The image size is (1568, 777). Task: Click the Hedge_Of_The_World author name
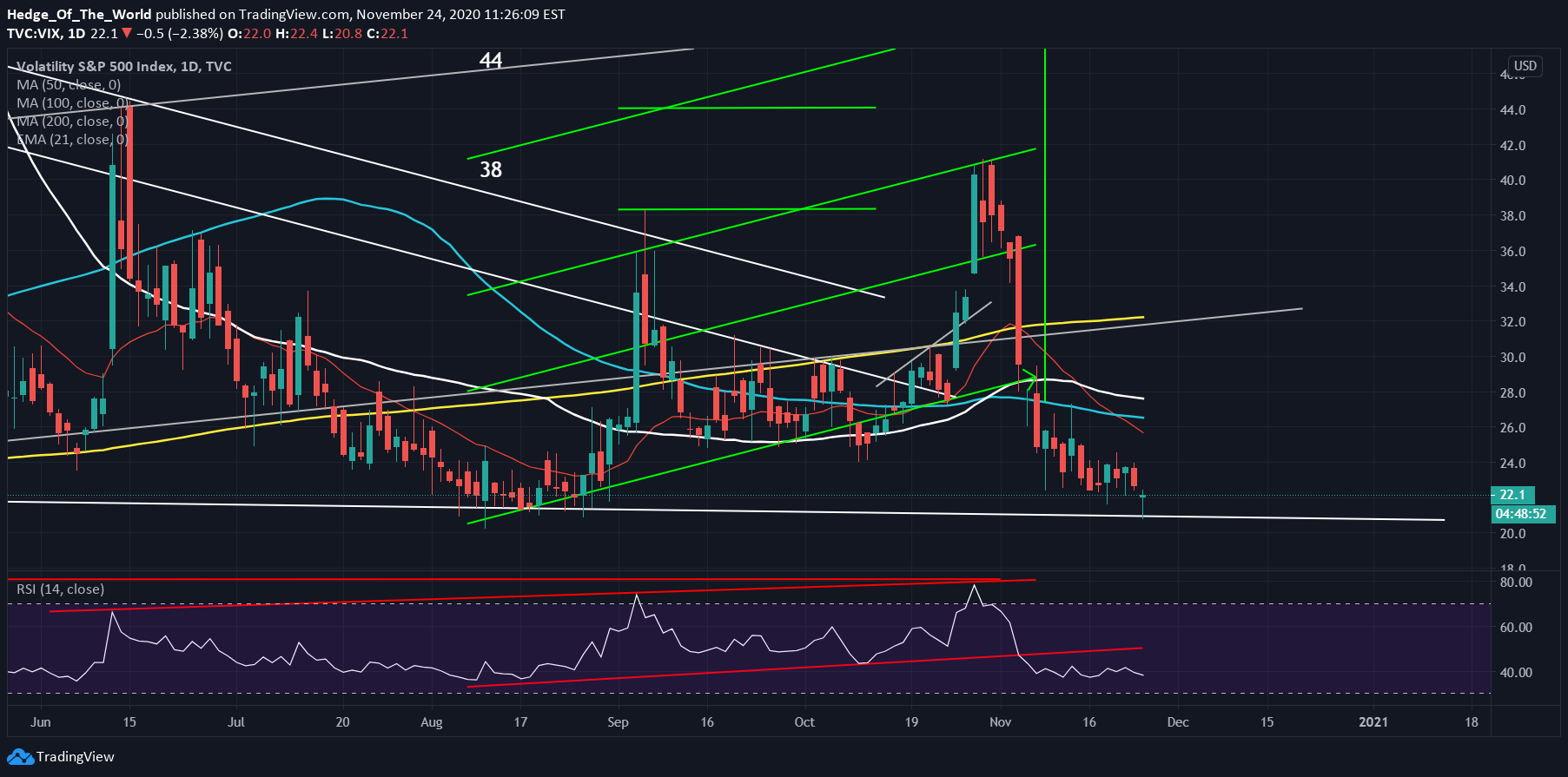click(79, 14)
